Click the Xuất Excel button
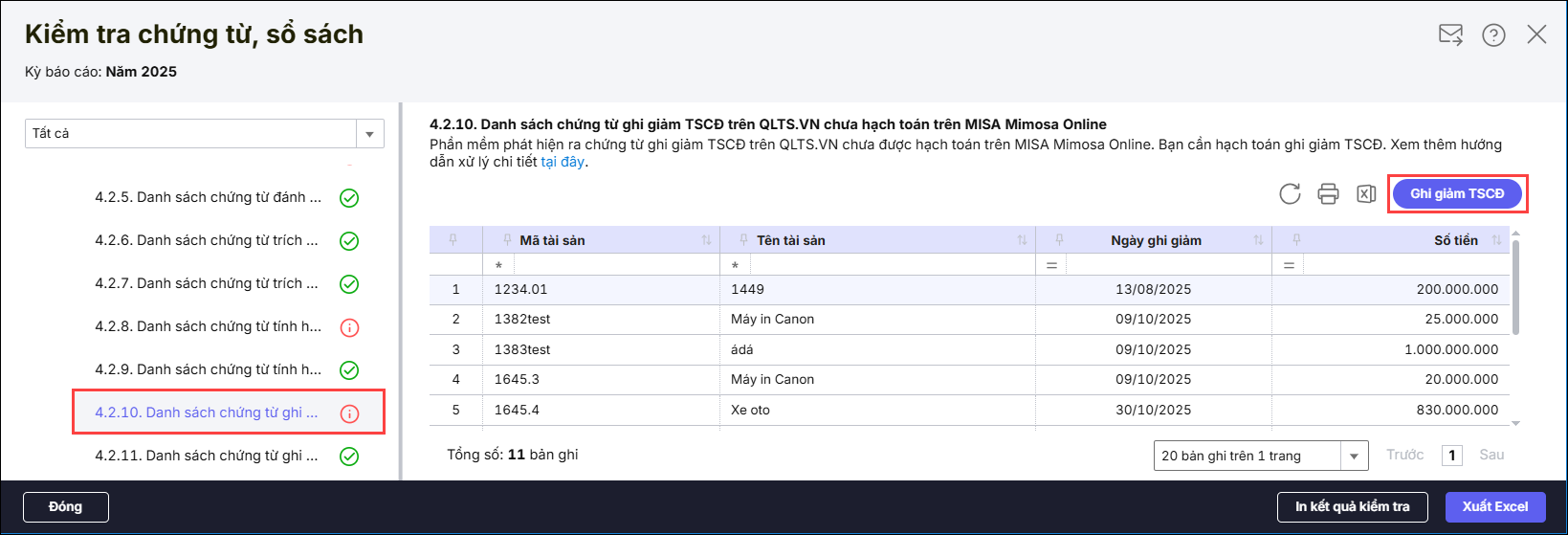Image resolution: width=1568 pixels, height=535 pixels. pos(1494,506)
